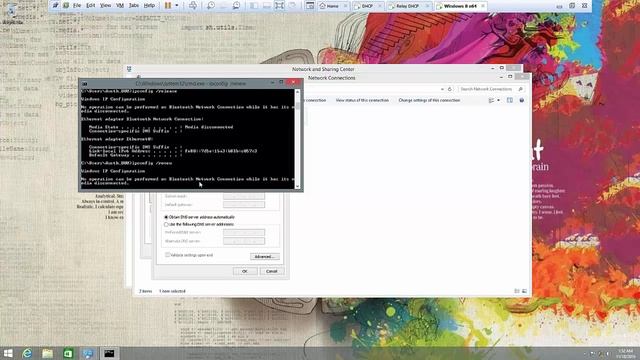Open the View menu in VMware
640x360 pixels.
(105, 6)
